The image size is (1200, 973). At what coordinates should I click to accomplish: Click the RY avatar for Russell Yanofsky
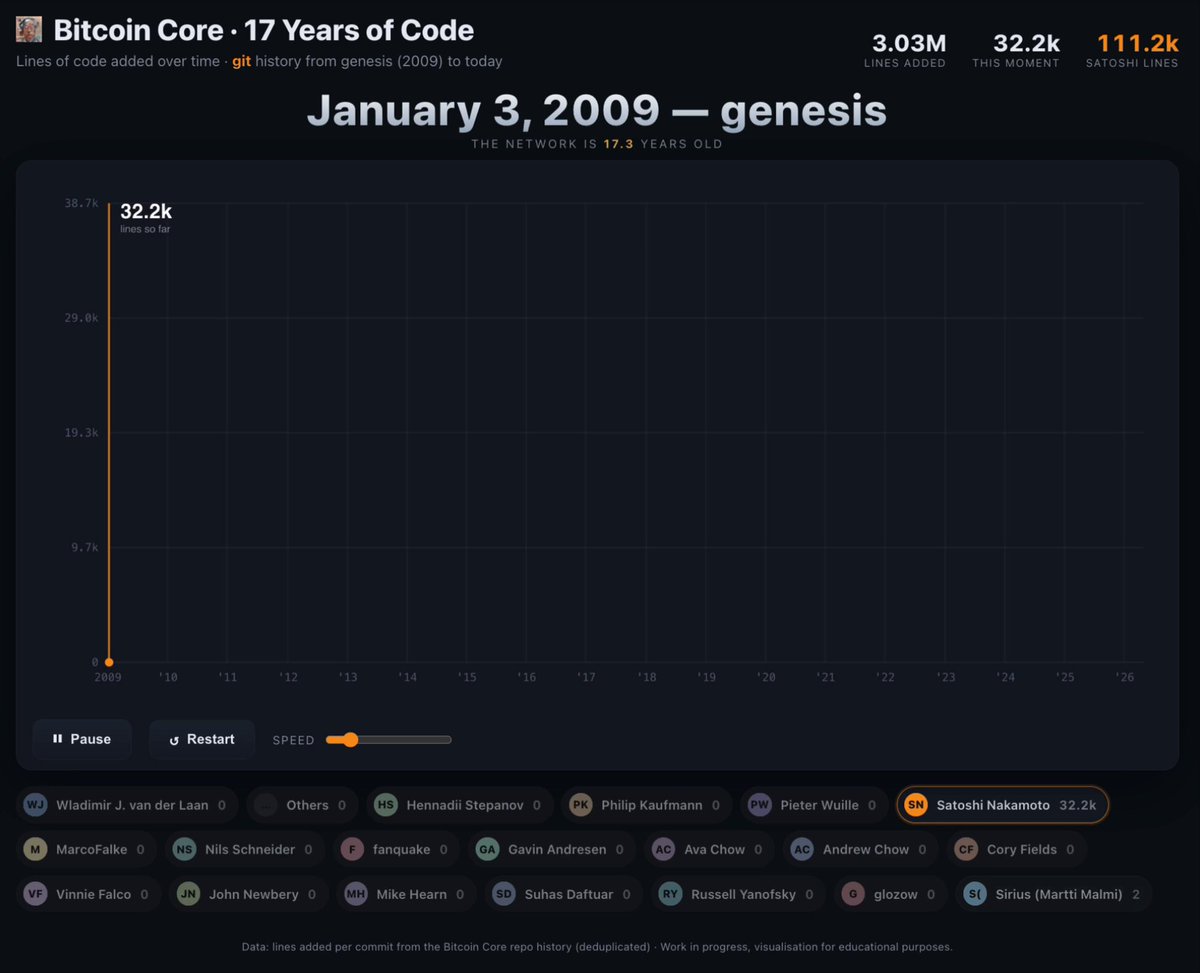670,894
